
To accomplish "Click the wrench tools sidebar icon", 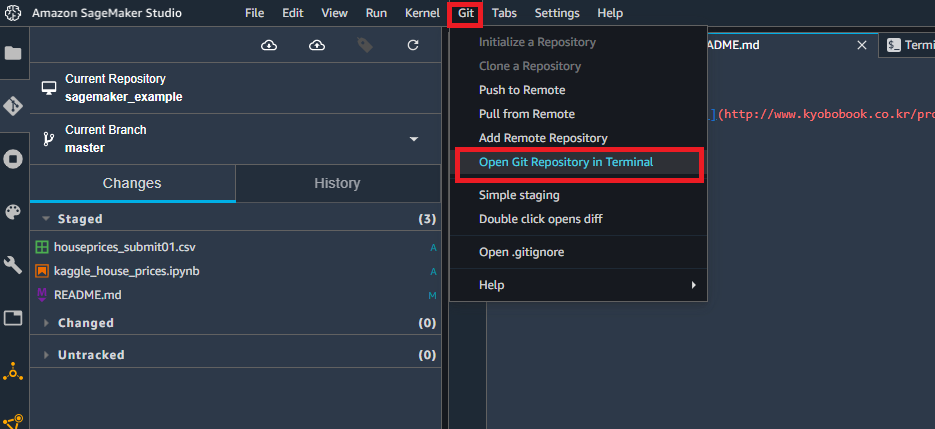I will click(13, 264).
